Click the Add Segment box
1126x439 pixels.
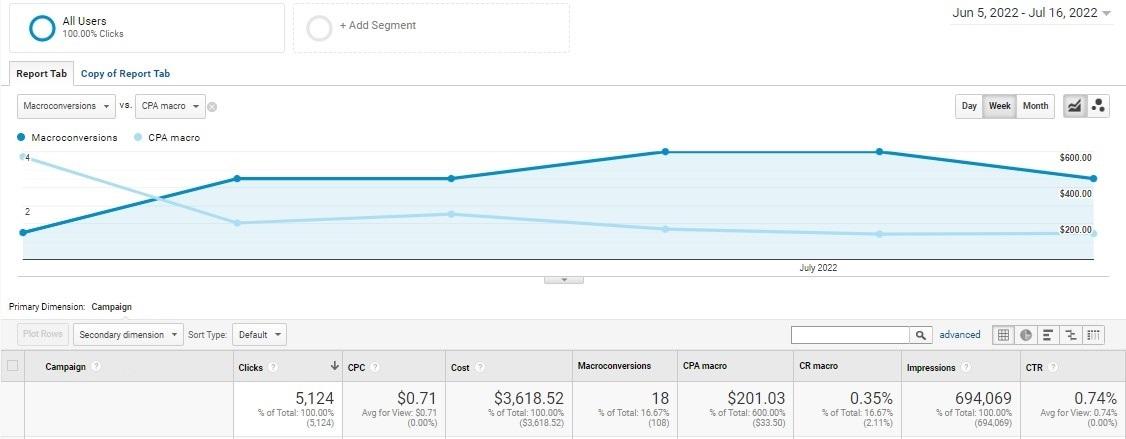431,28
